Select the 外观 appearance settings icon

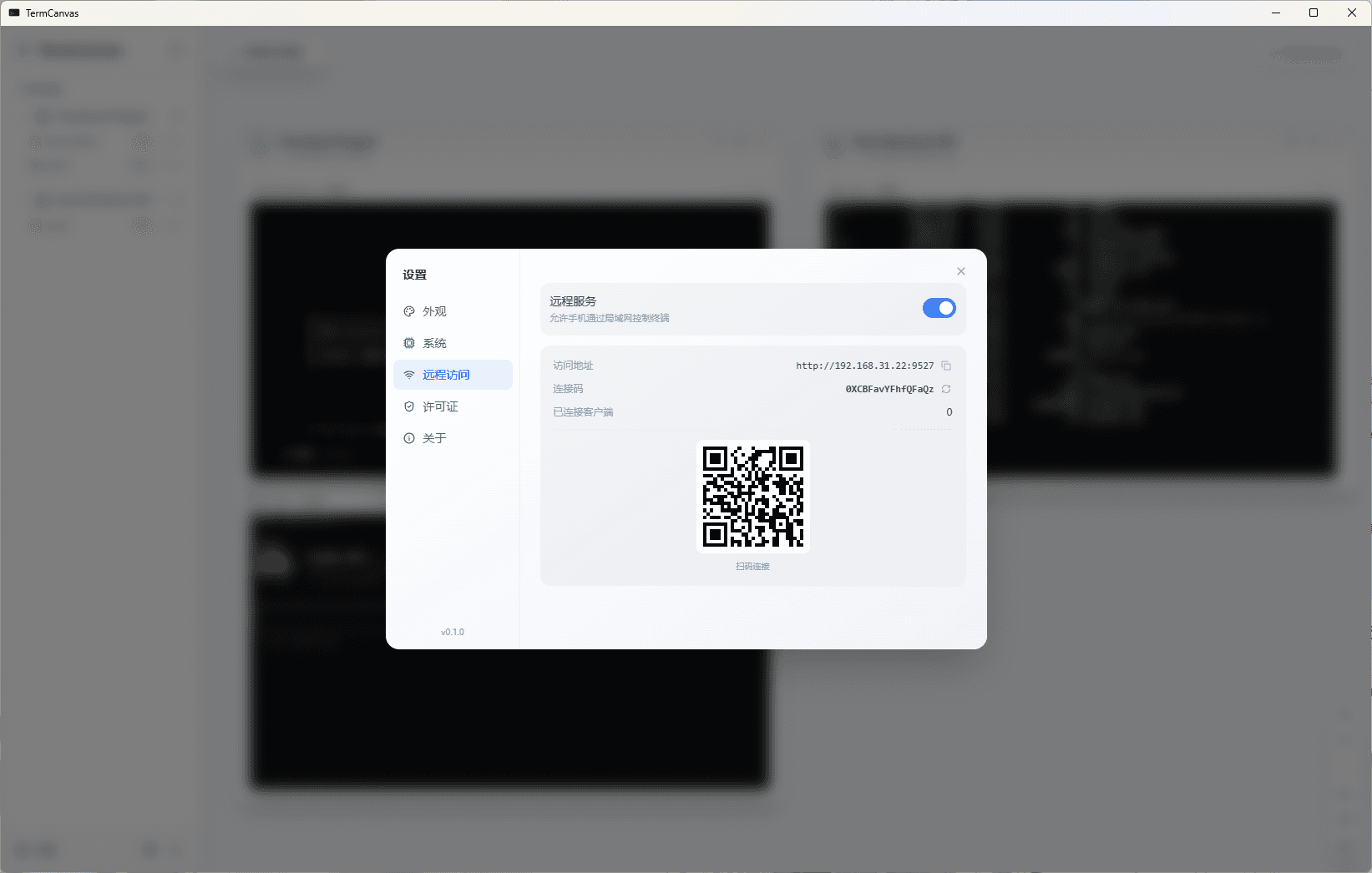(409, 310)
